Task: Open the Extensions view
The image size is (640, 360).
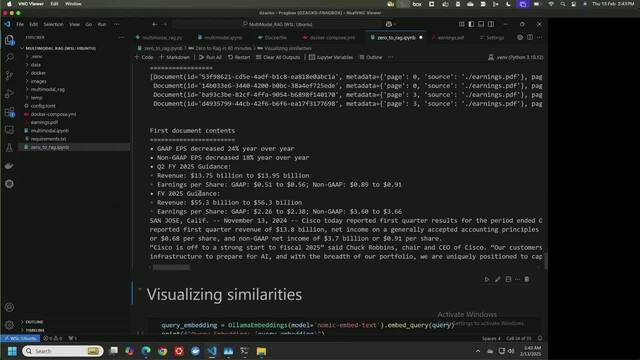Action: [9, 112]
